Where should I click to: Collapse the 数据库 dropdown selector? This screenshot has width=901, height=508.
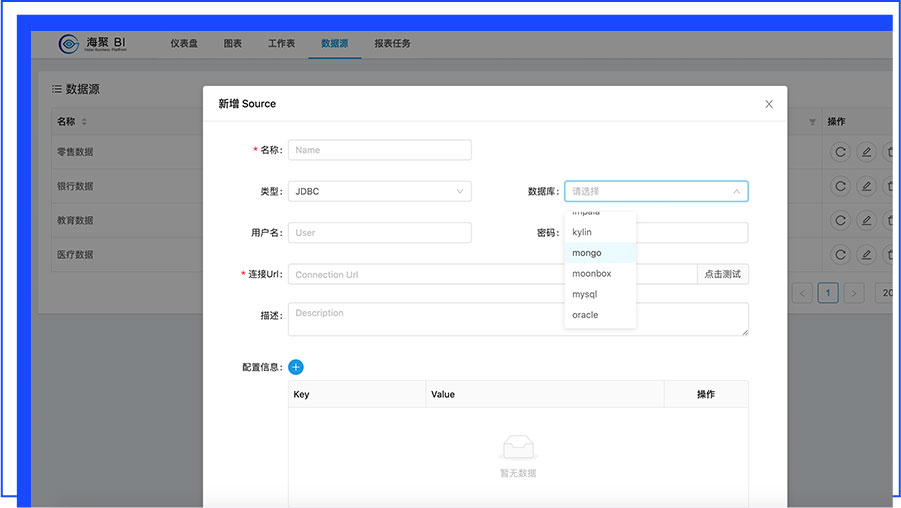656,191
